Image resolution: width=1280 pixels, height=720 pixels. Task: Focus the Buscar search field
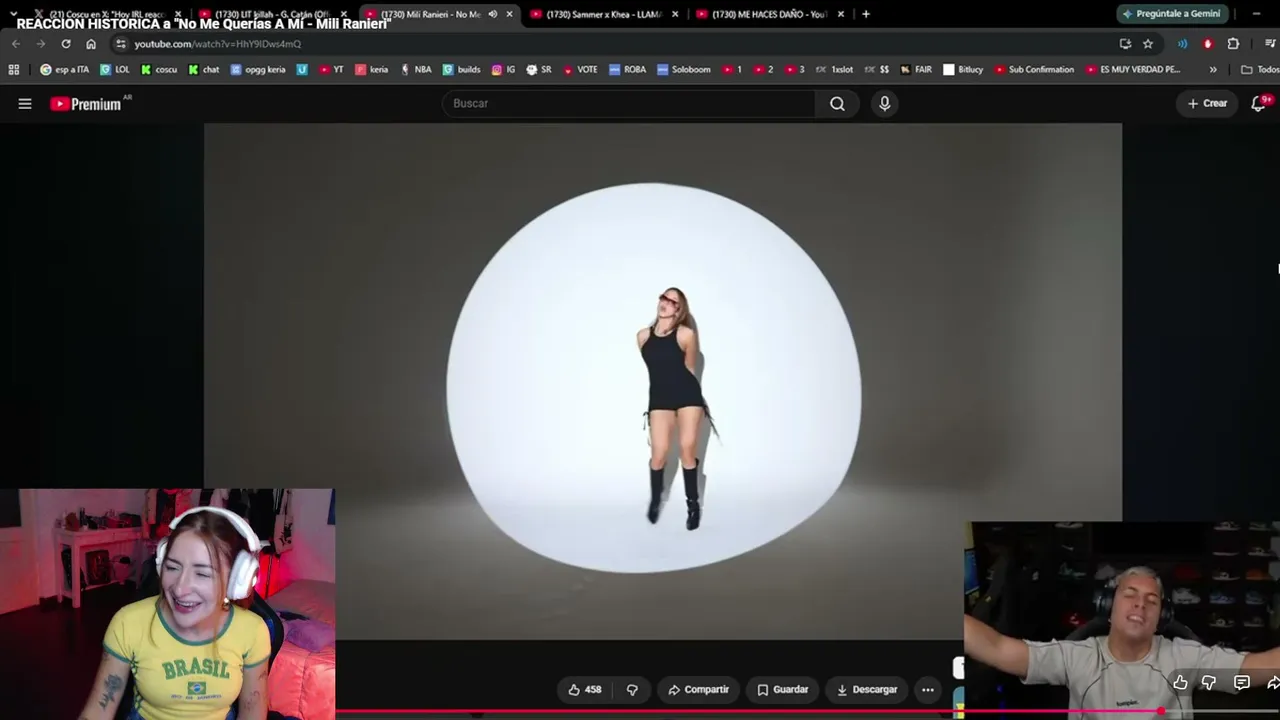[x=629, y=103]
